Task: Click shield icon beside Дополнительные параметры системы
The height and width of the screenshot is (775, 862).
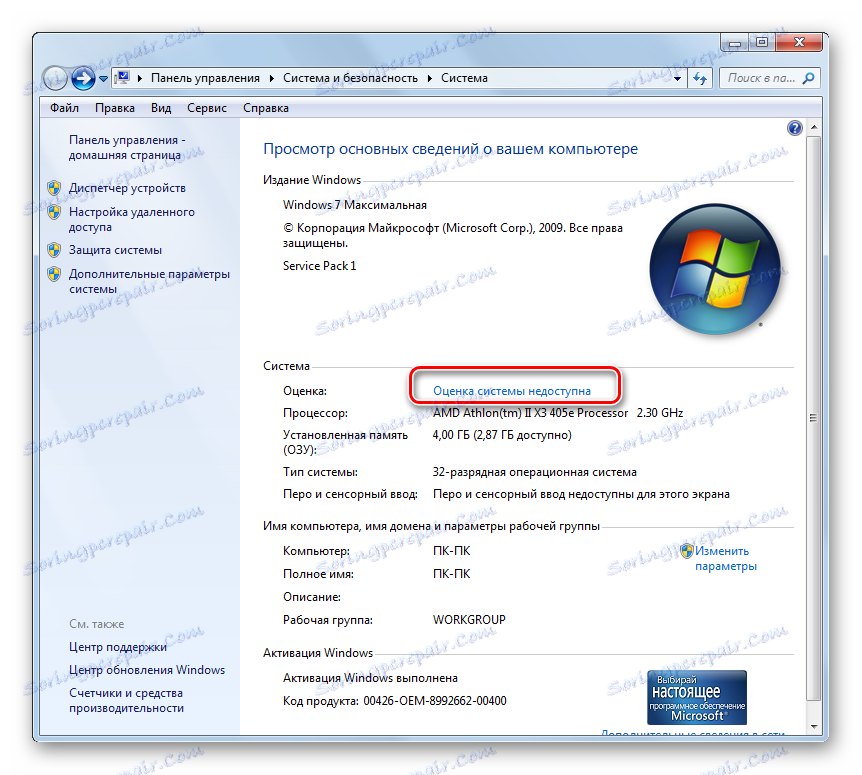Action: pos(54,274)
